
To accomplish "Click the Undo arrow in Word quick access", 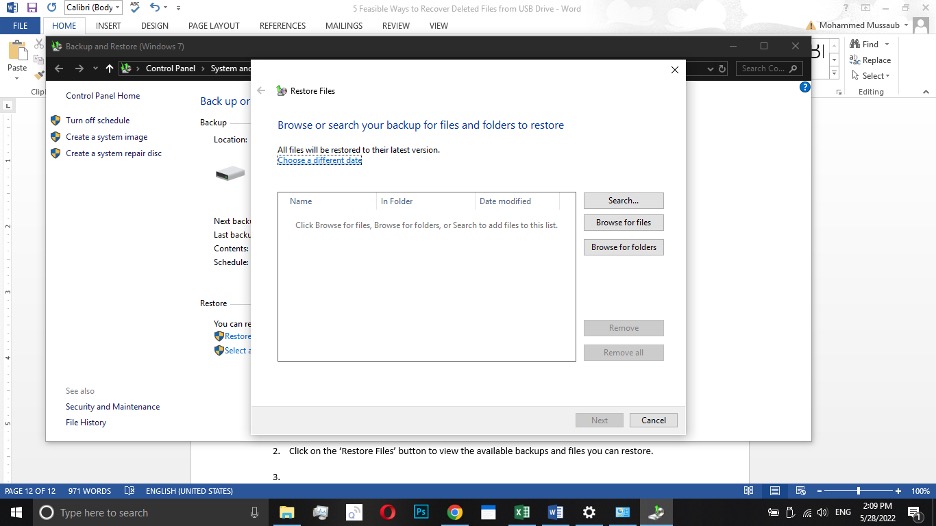I will 155,8.
